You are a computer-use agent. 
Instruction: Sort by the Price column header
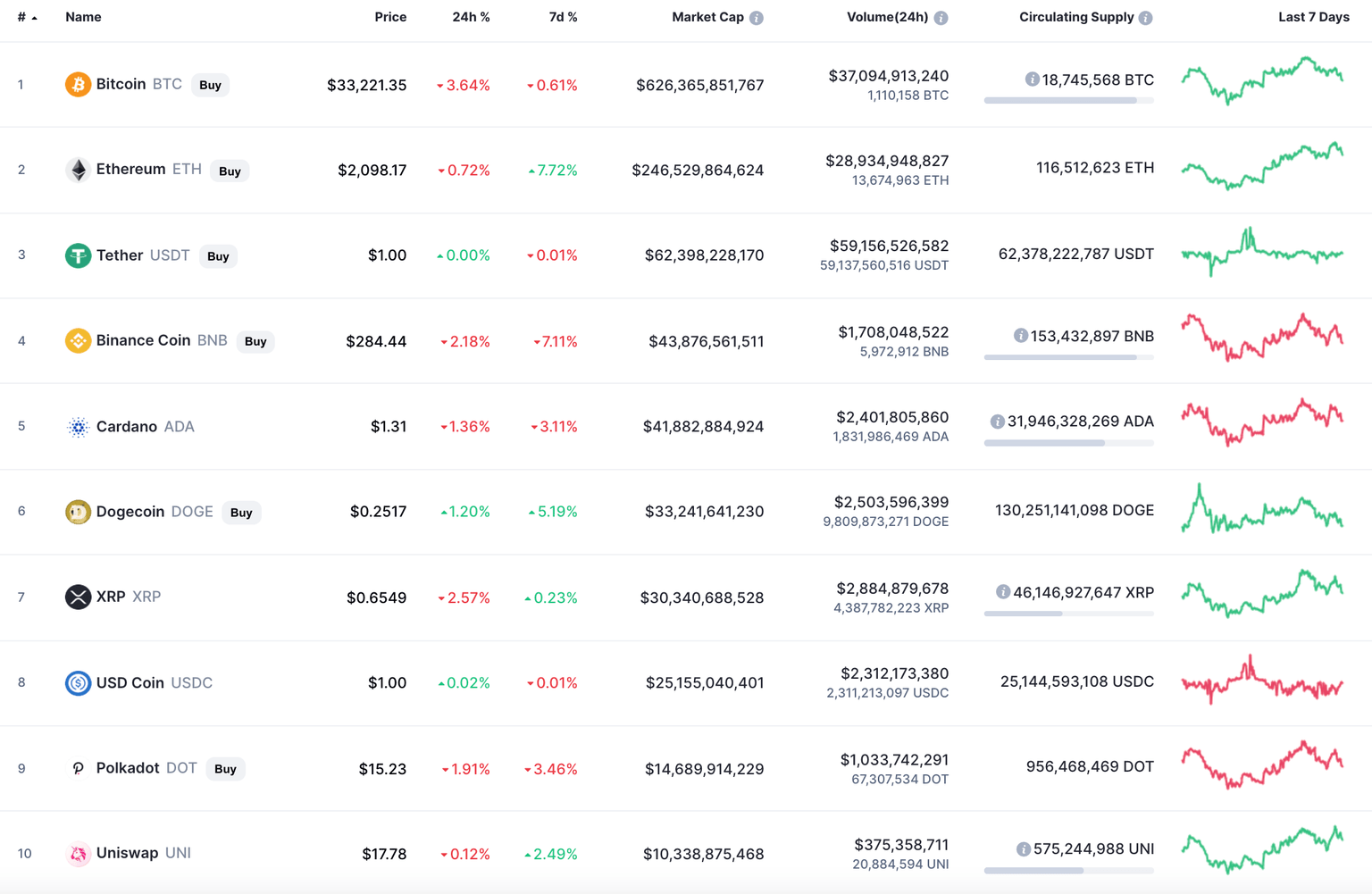390,16
